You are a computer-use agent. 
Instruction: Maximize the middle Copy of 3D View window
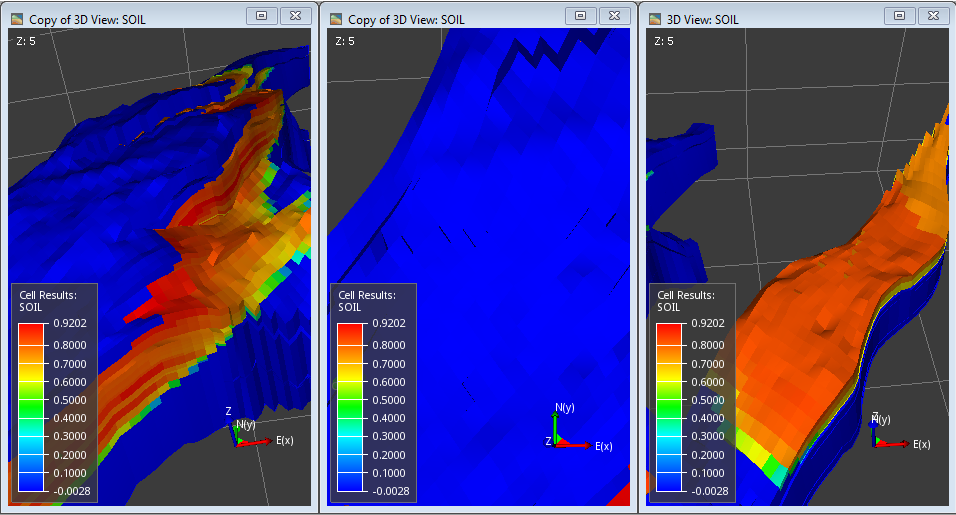(580, 16)
